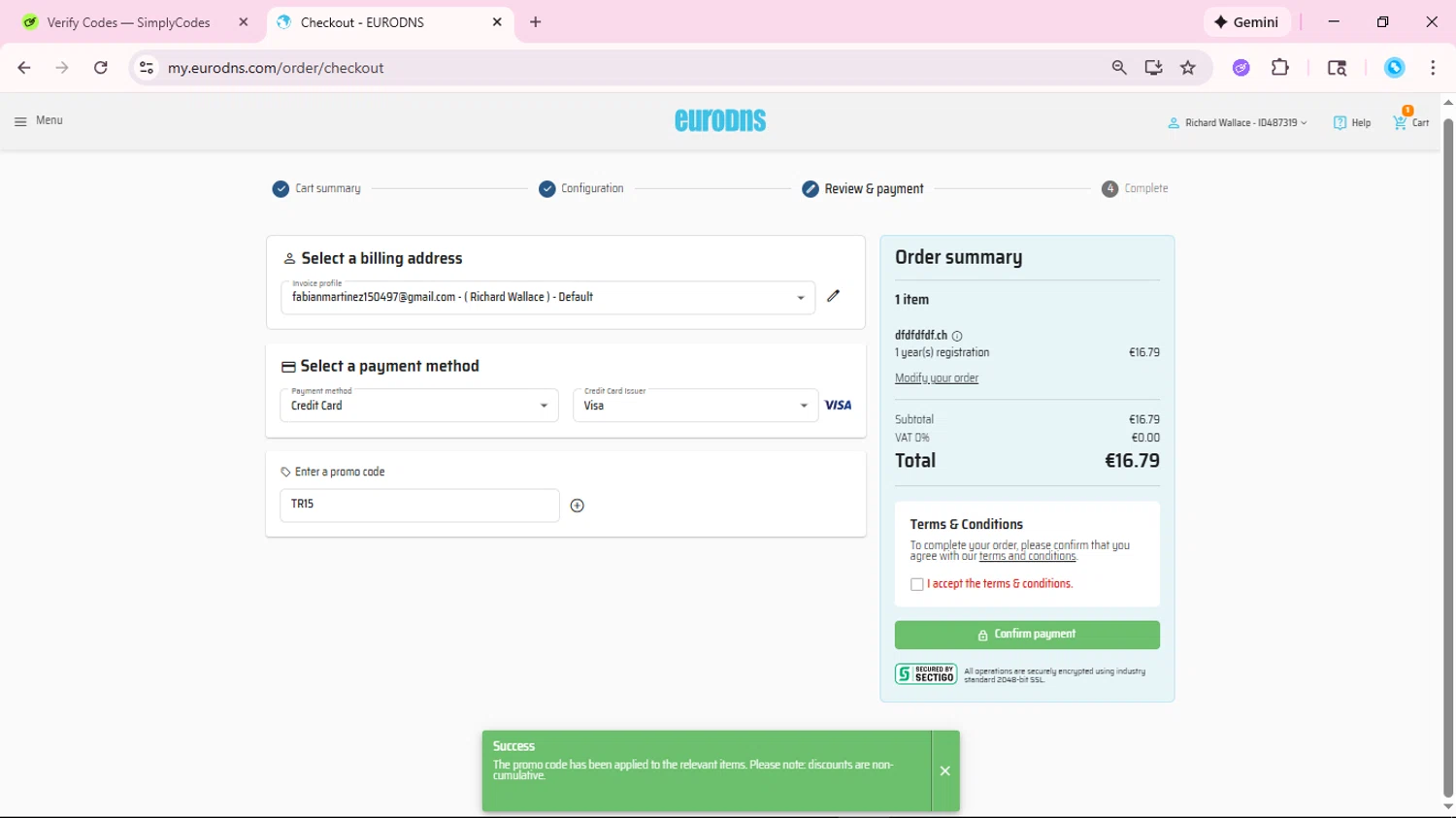The width and height of the screenshot is (1456, 818).
Task: Open the terms and conditions link
Action: point(1027,557)
